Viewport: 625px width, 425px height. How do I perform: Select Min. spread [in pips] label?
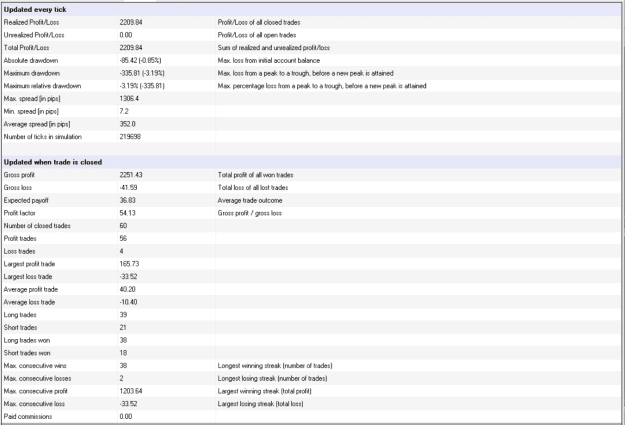(x=31, y=111)
